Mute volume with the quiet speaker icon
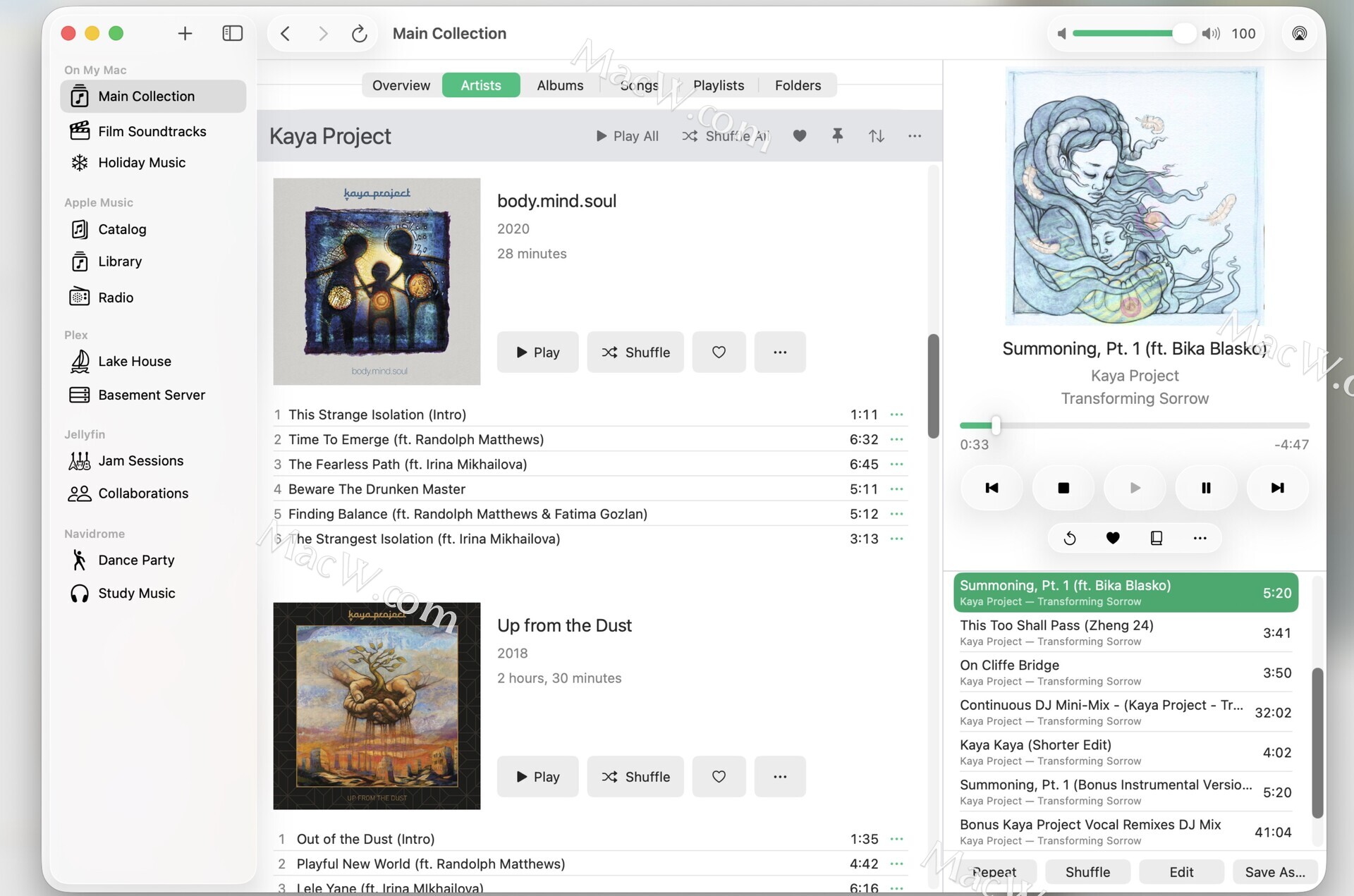Screen dimensions: 1354x896 point(1061,33)
